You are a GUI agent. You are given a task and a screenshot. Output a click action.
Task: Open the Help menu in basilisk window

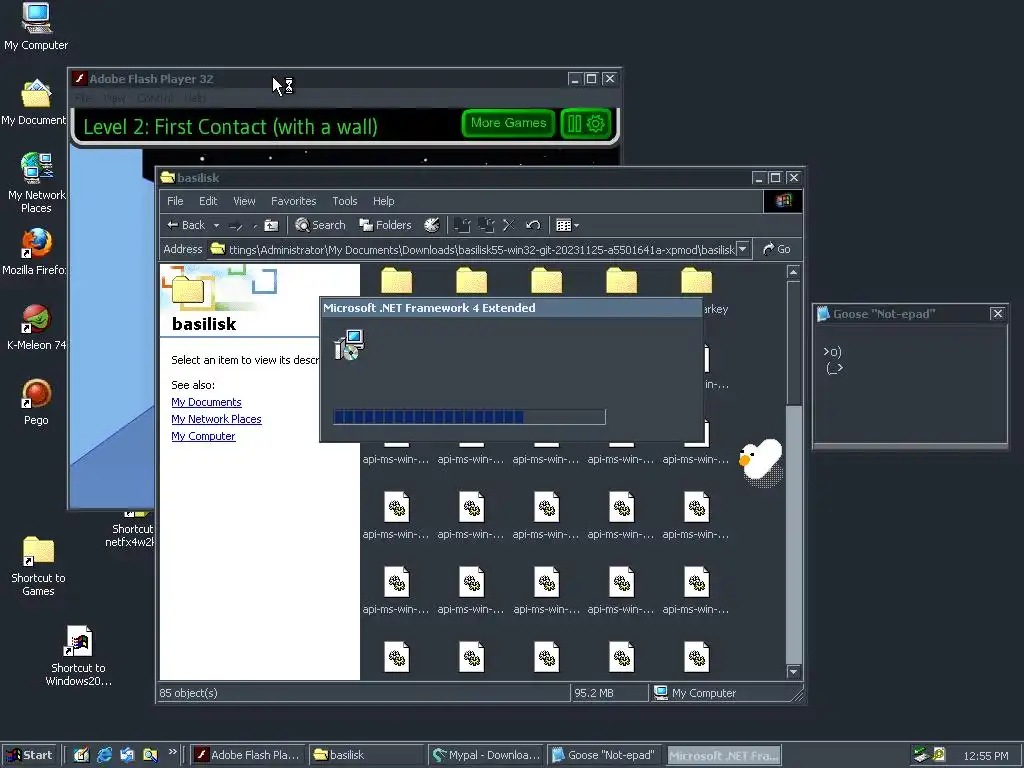point(383,201)
